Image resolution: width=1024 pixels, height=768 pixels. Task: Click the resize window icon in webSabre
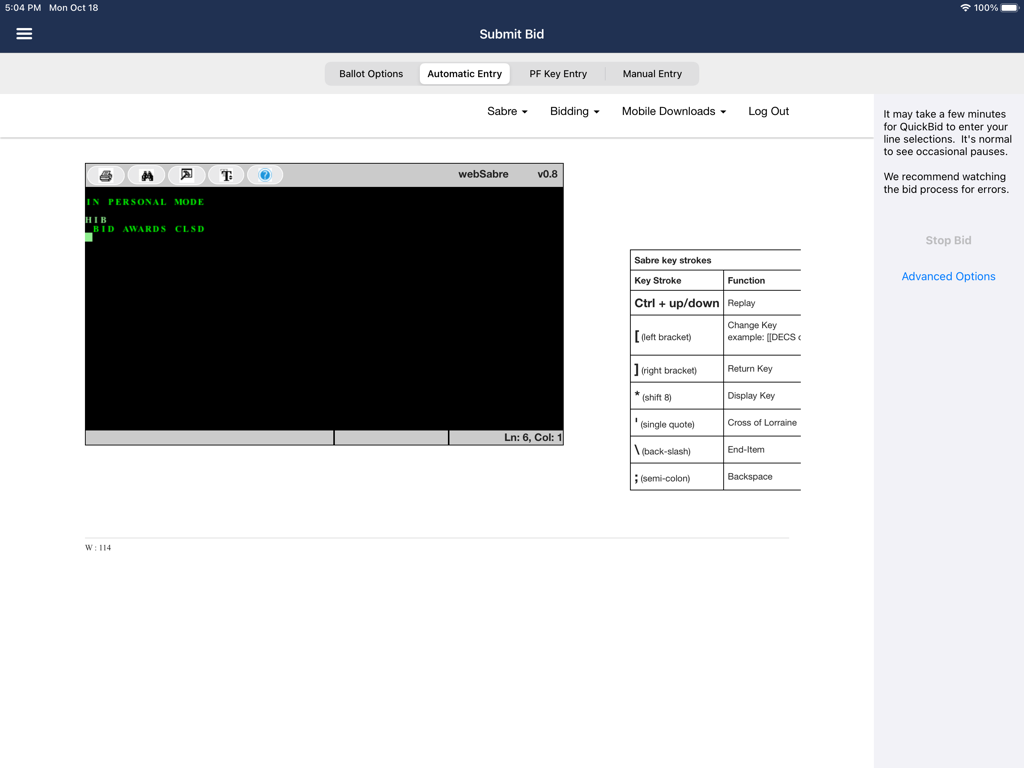click(186, 175)
